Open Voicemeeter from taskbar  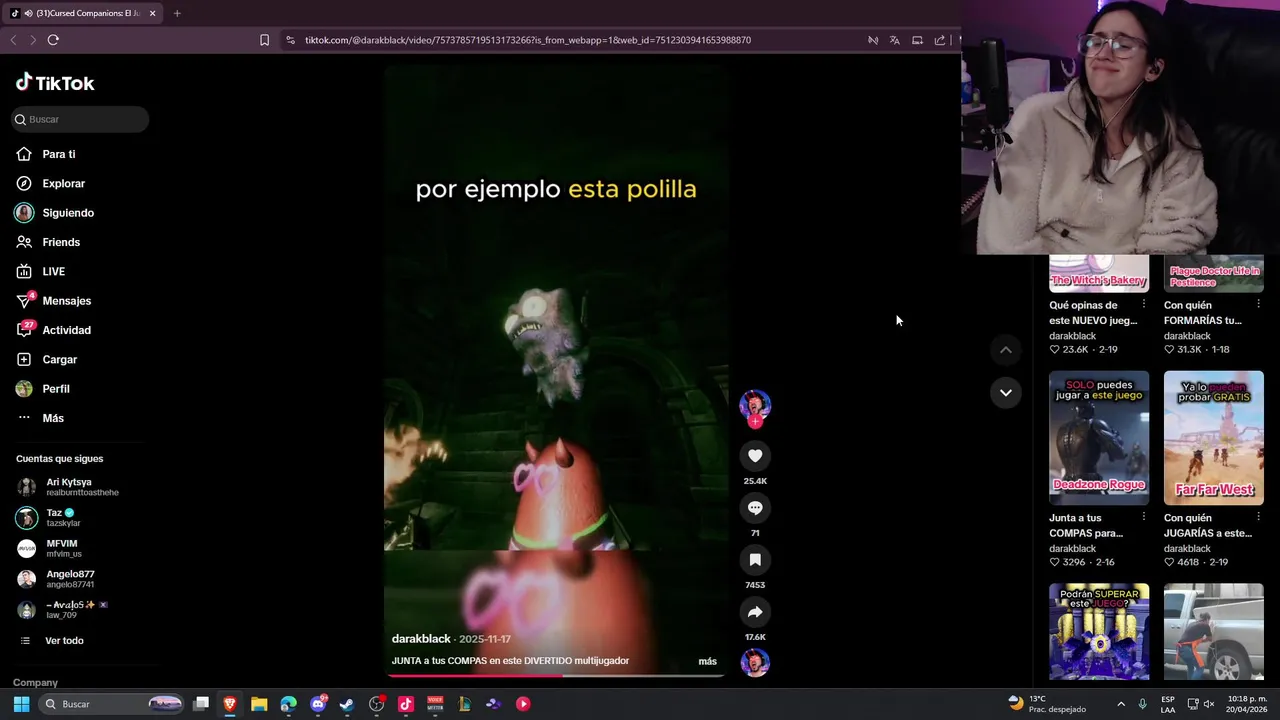pyautogui.click(x=435, y=704)
